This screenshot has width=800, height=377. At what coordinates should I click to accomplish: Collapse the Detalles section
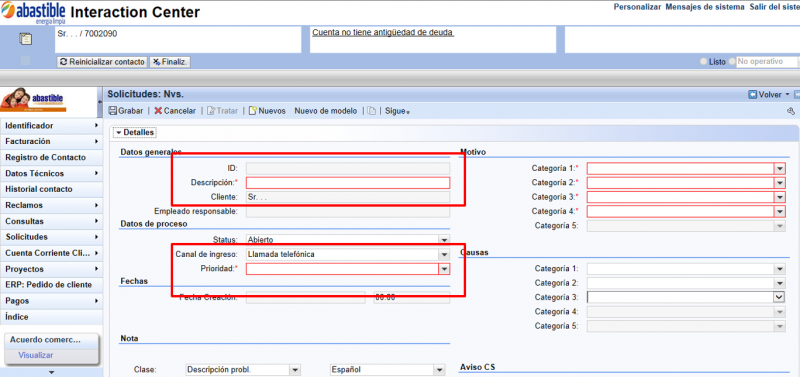tap(135, 132)
